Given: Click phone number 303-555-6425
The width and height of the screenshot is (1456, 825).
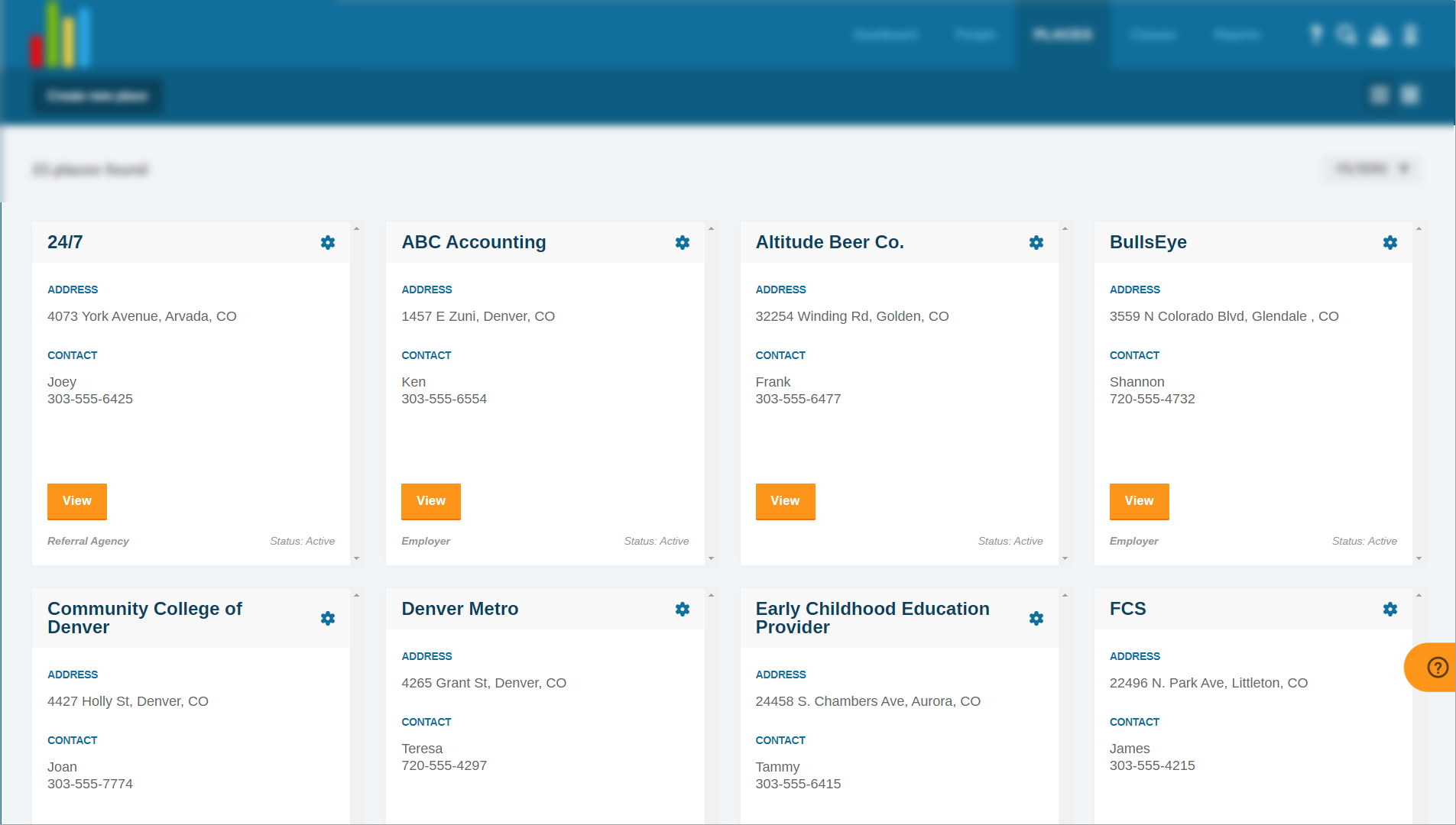Looking at the screenshot, I should 90,399.
